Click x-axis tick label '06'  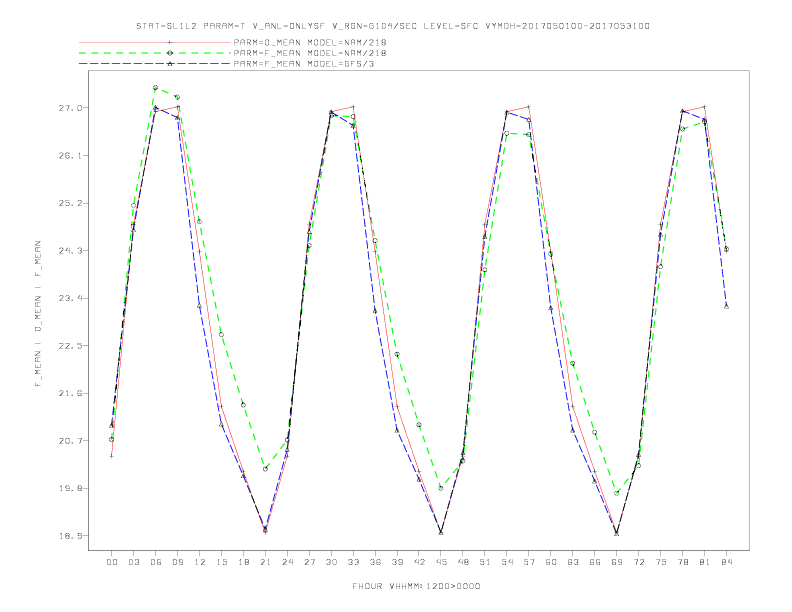(x=156, y=562)
